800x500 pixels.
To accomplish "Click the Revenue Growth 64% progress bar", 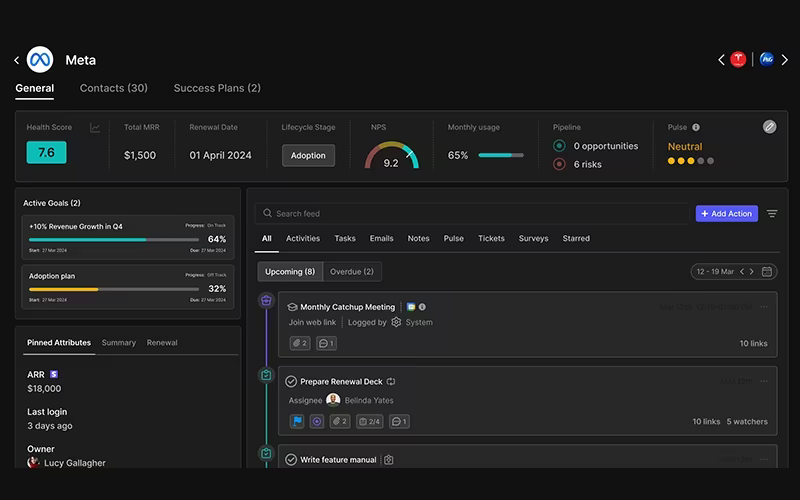I will [x=114, y=239].
